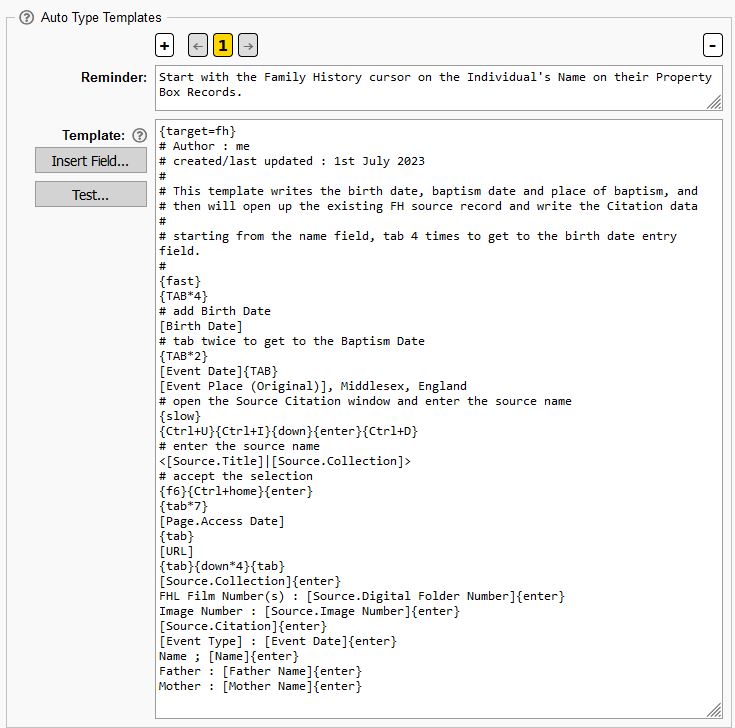The width and height of the screenshot is (735, 728).
Task: Go to next template using right arrow
Action: coord(247,45)
